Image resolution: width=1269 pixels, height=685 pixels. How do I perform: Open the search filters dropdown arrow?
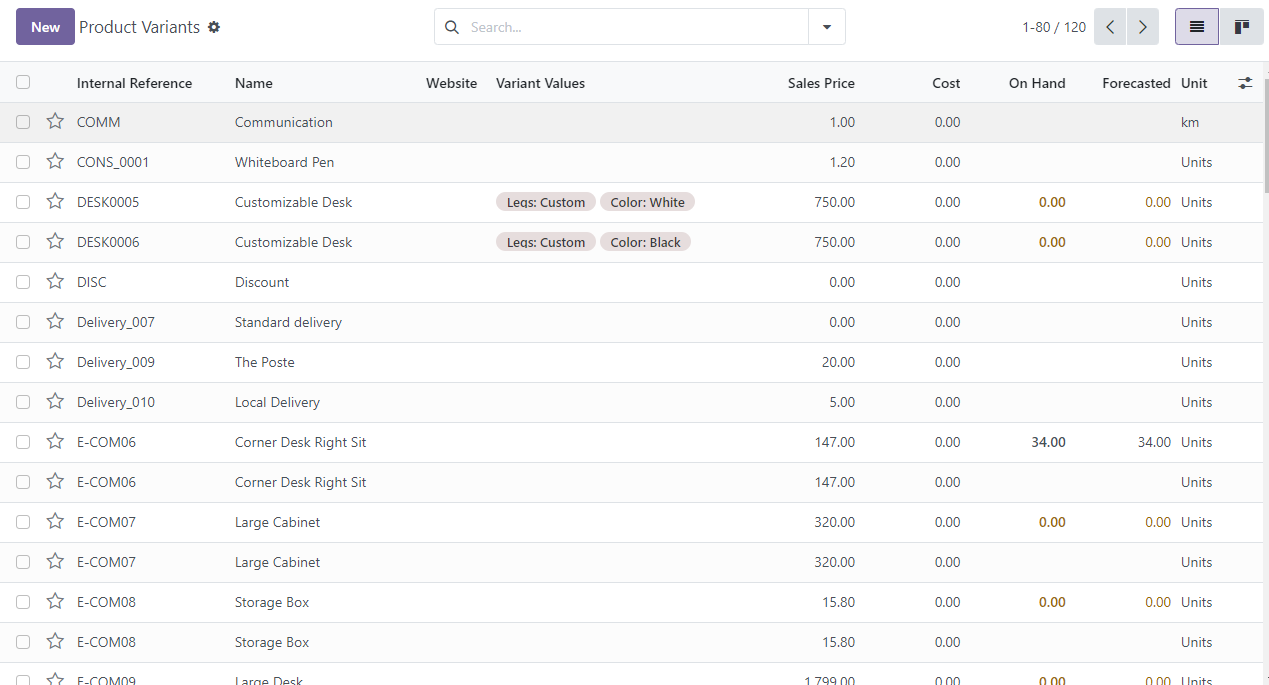tap(827, 27)
